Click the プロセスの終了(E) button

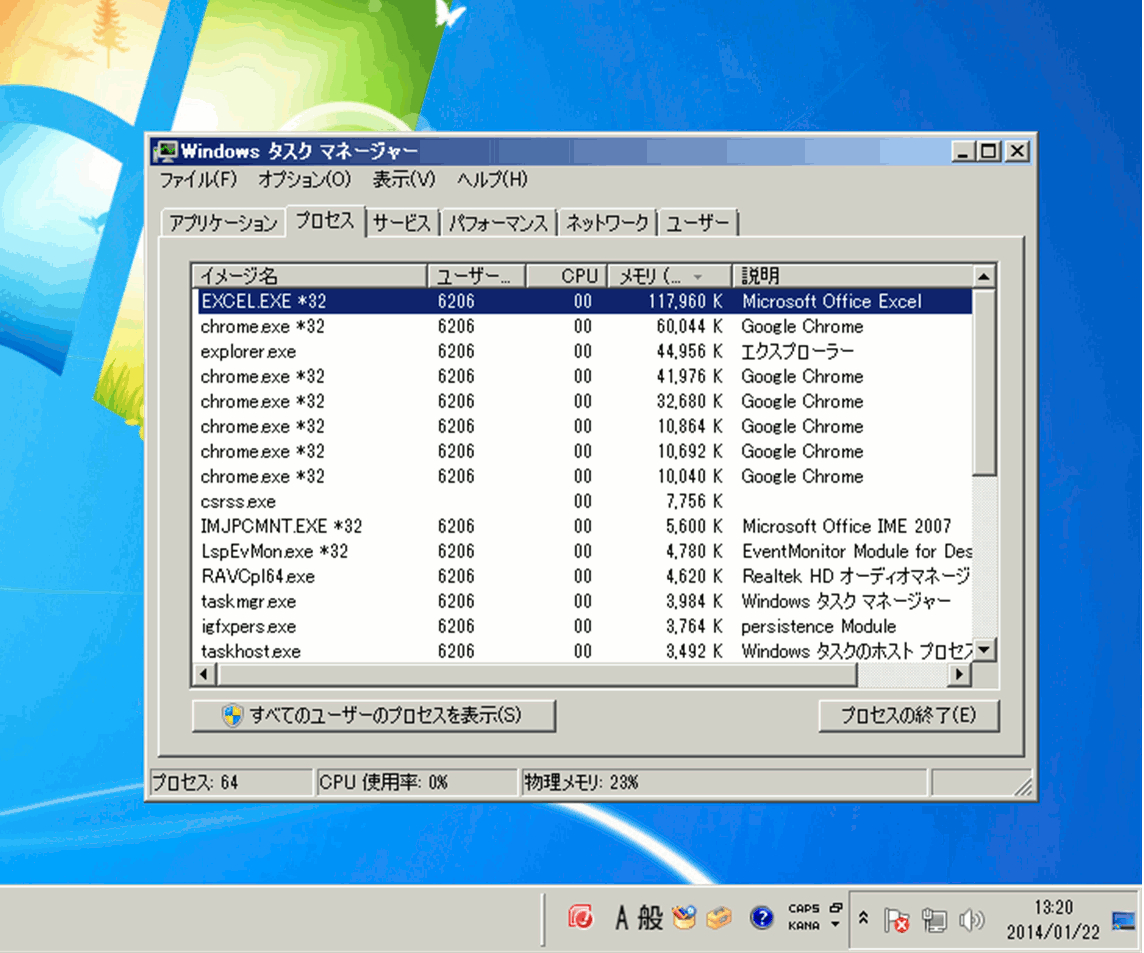(x=908, y=716)
